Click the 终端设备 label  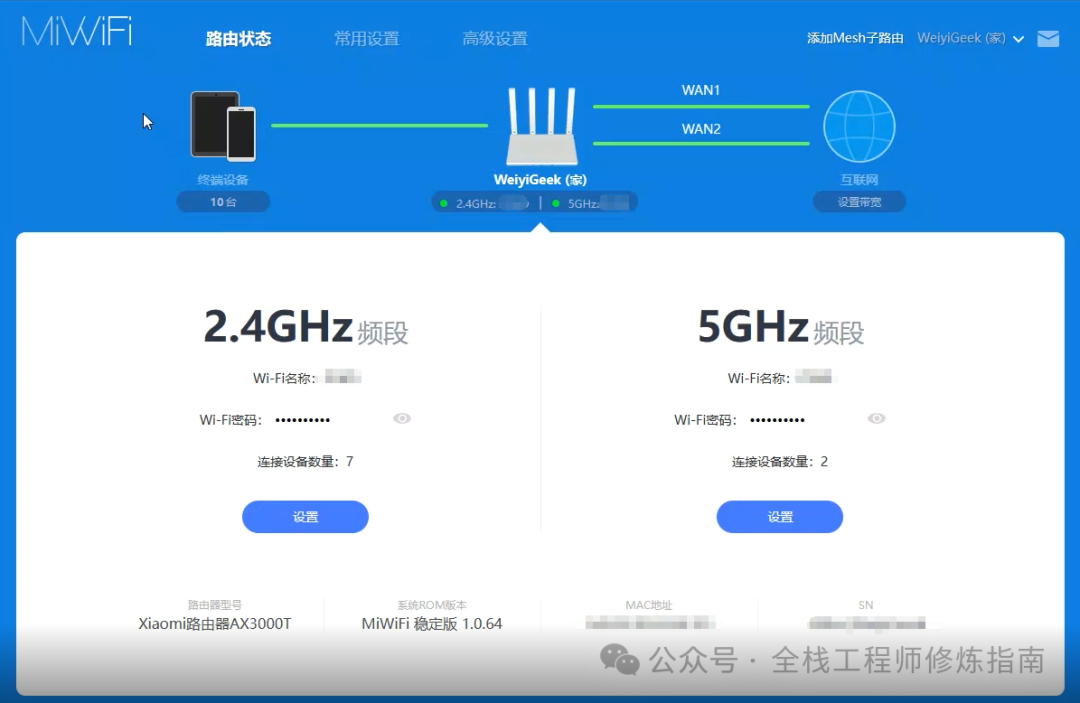223,180
